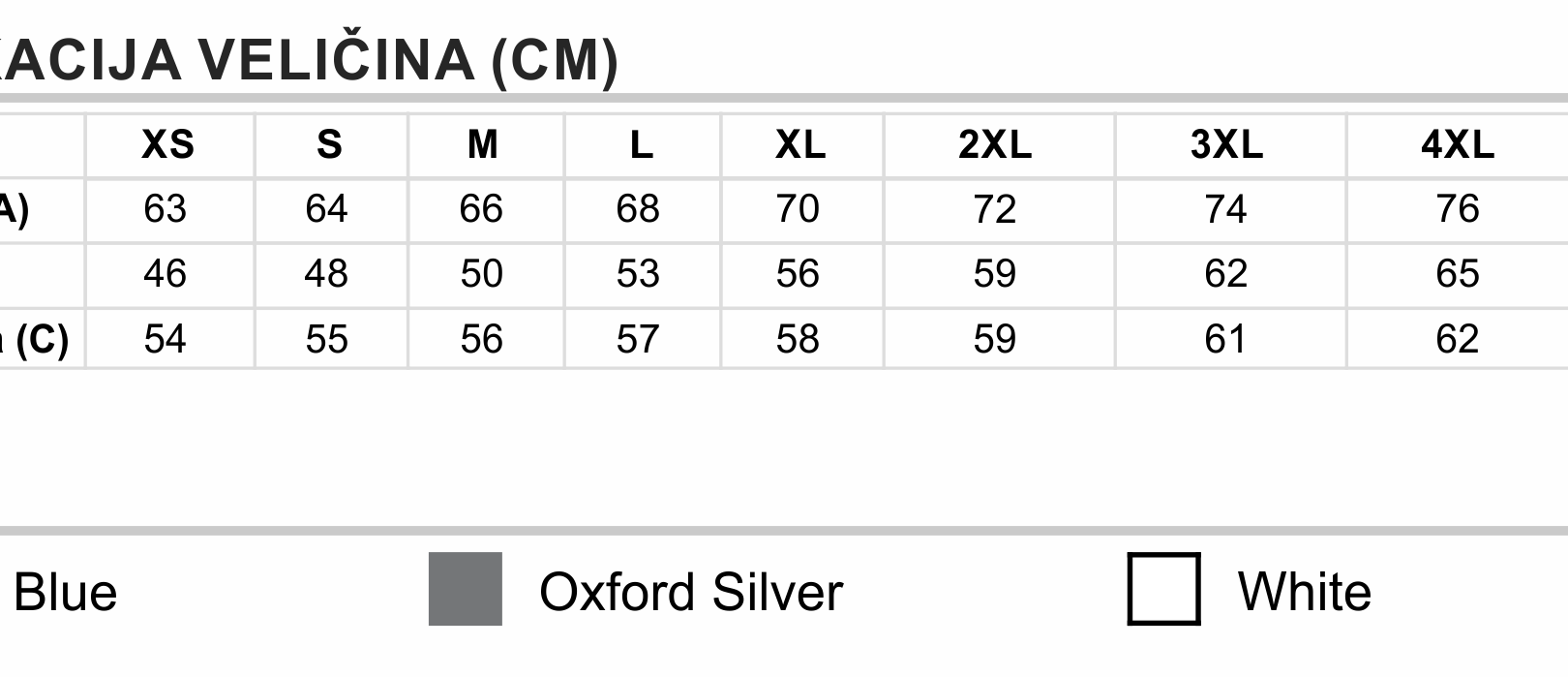Click the 65 value in 4XL column
The image size is (1568, 677).
point(1458,274)
